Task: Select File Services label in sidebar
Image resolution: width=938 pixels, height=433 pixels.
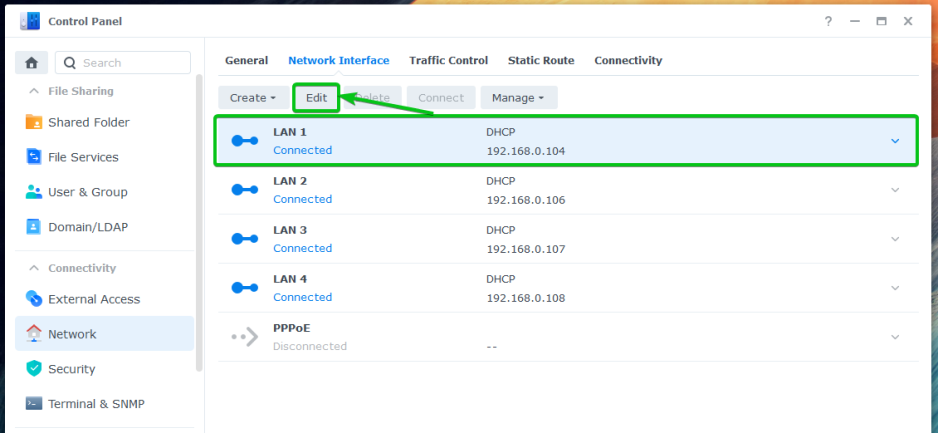Action: pyautogui.click(x=83, y=157)
